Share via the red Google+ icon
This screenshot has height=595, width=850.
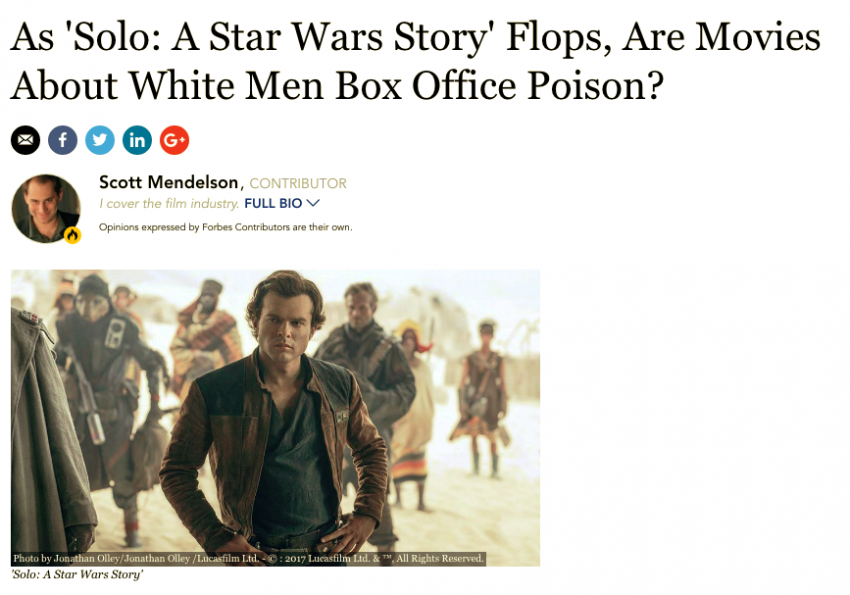175,140
